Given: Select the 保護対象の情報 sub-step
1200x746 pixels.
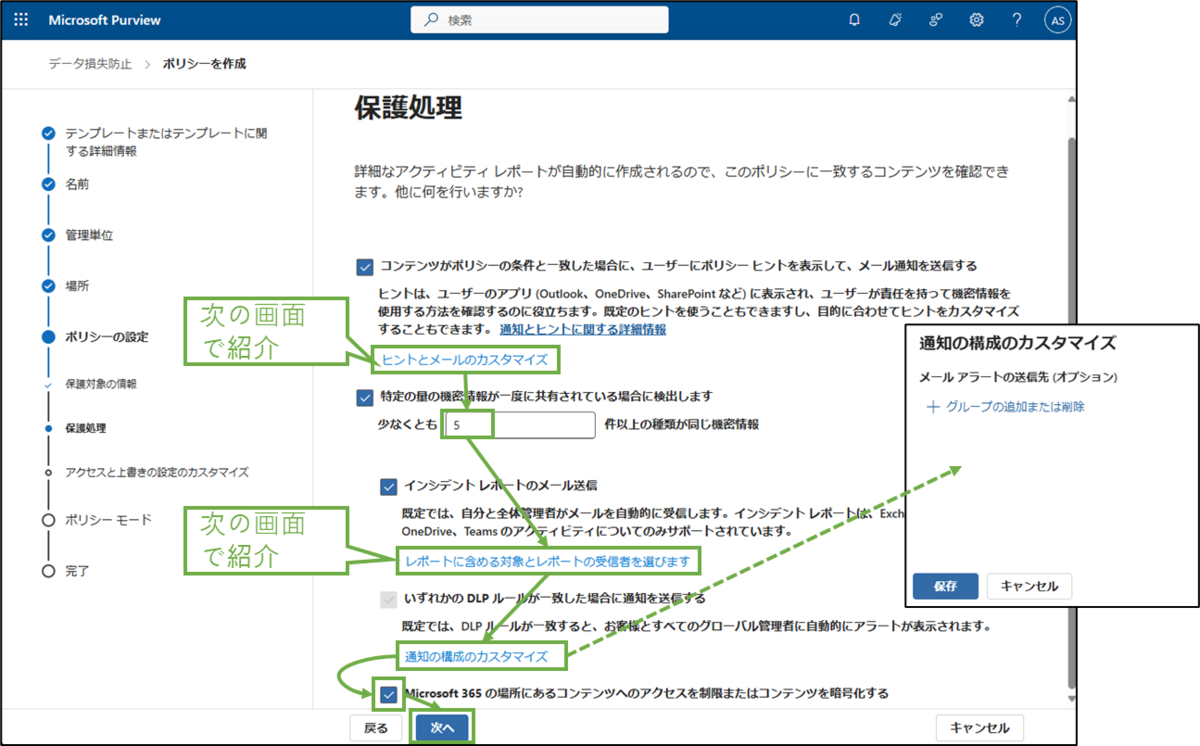Looking at the screenshot, I should (x=101, y=384).
